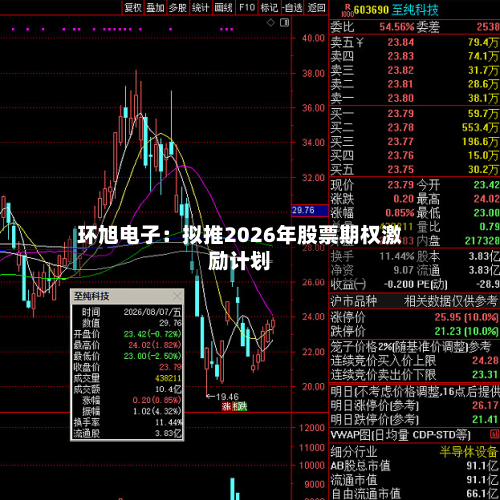Click popup 成交量 value 438211
Image resolution: width=500 pixels, height=500 pixels.
click(x=168, y=378)
